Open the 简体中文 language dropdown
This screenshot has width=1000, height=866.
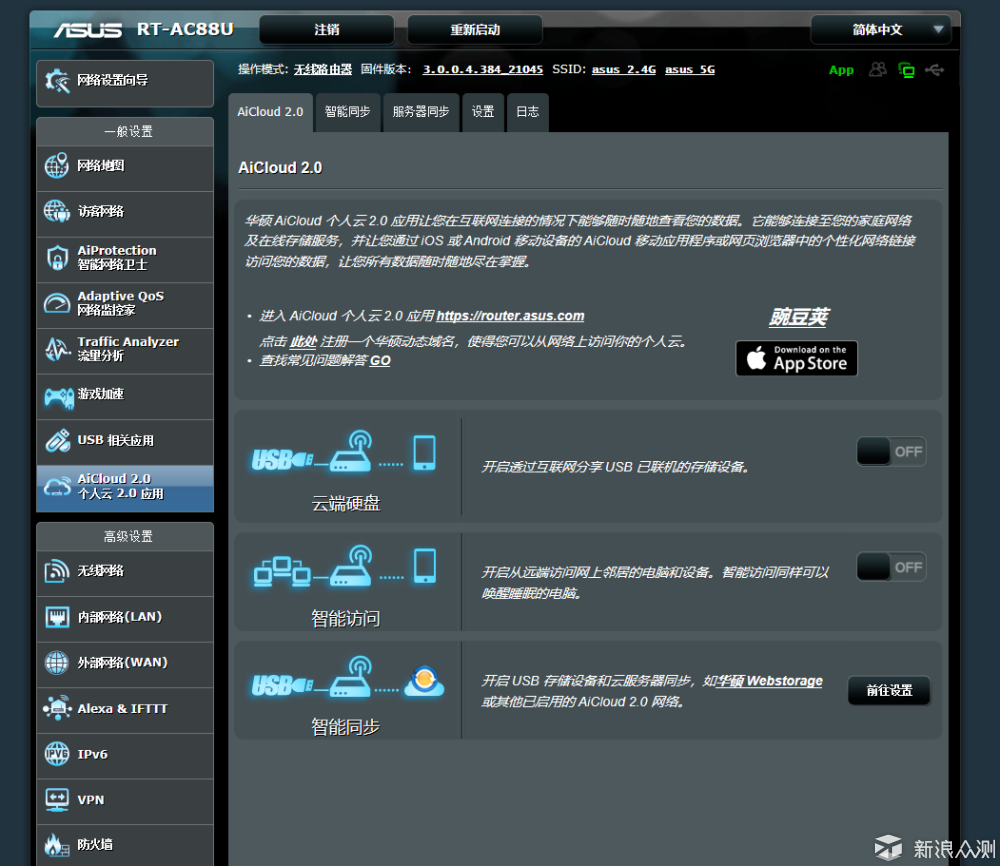[881, 30]
